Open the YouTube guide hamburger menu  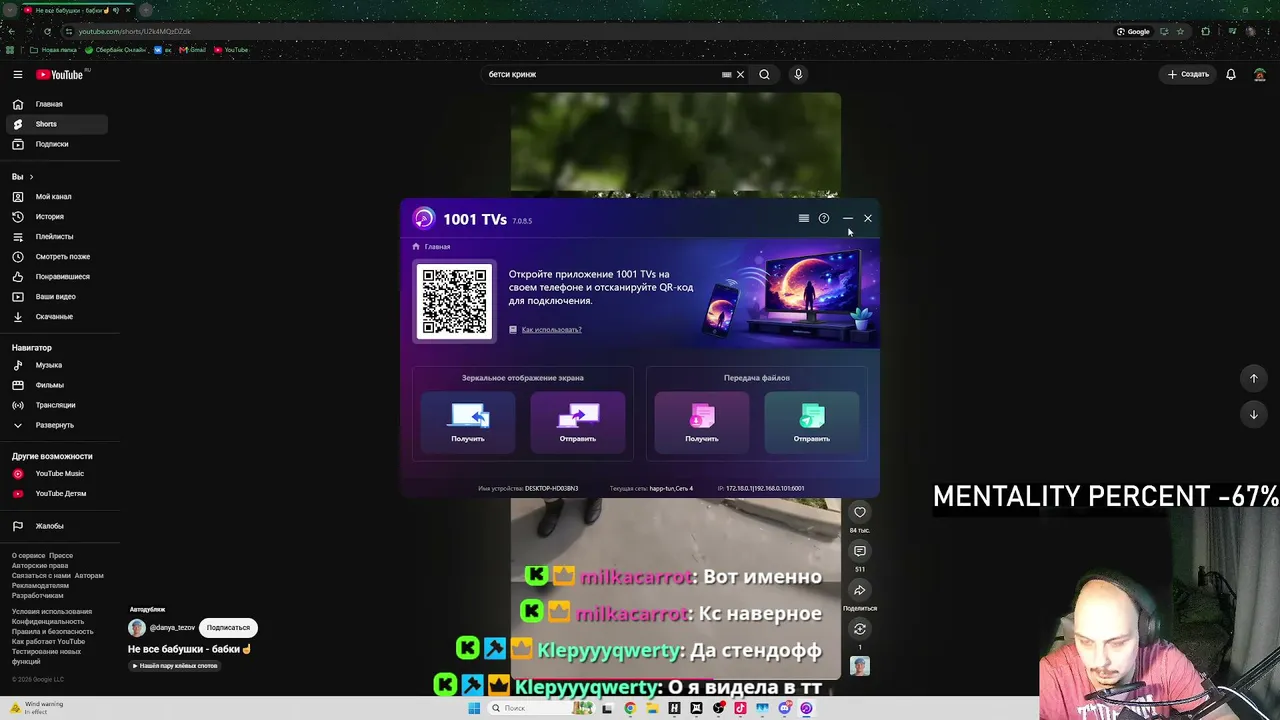coord(18,74)
